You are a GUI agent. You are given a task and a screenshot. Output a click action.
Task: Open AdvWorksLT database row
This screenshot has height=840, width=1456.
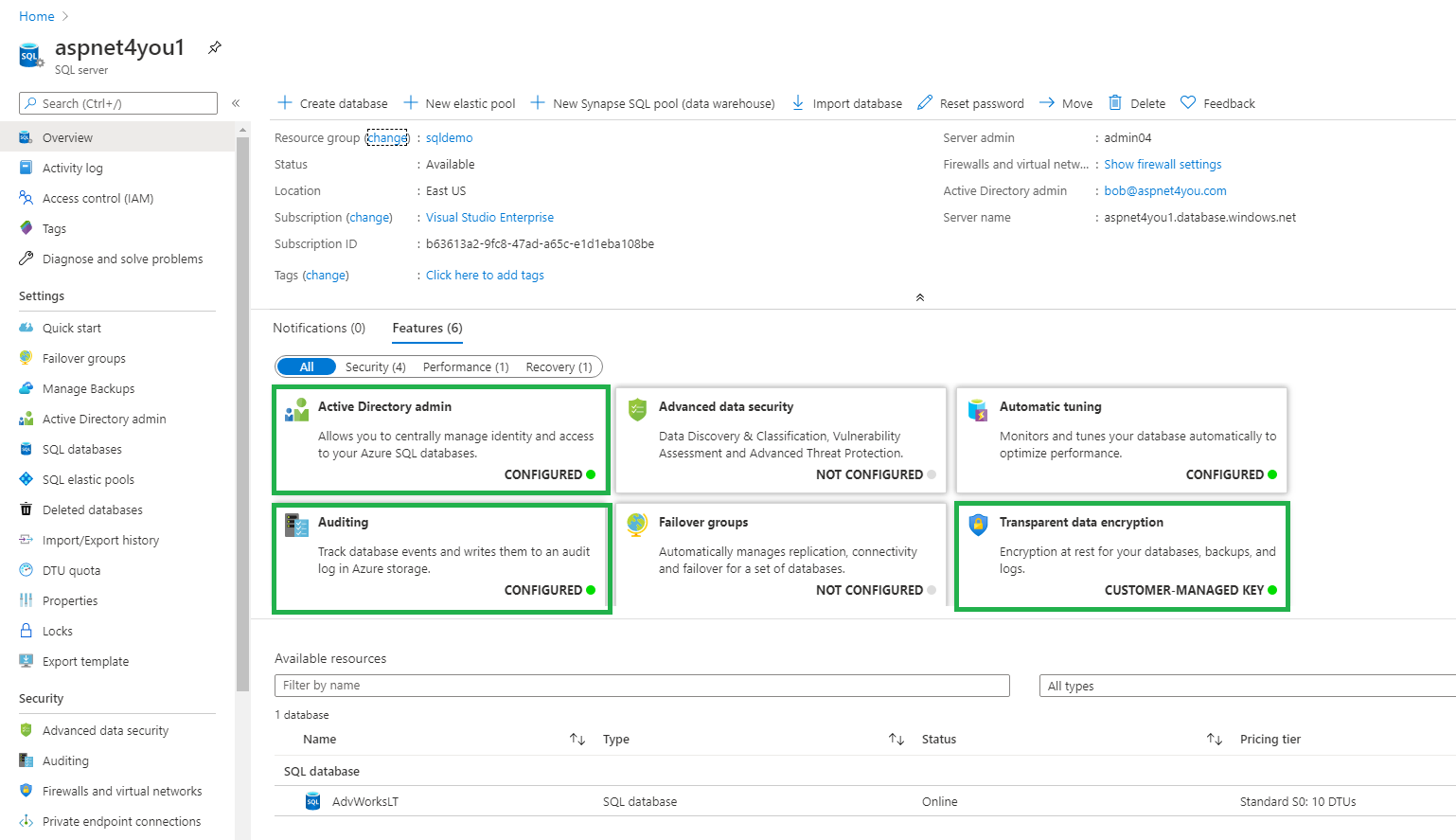(865, 801)
